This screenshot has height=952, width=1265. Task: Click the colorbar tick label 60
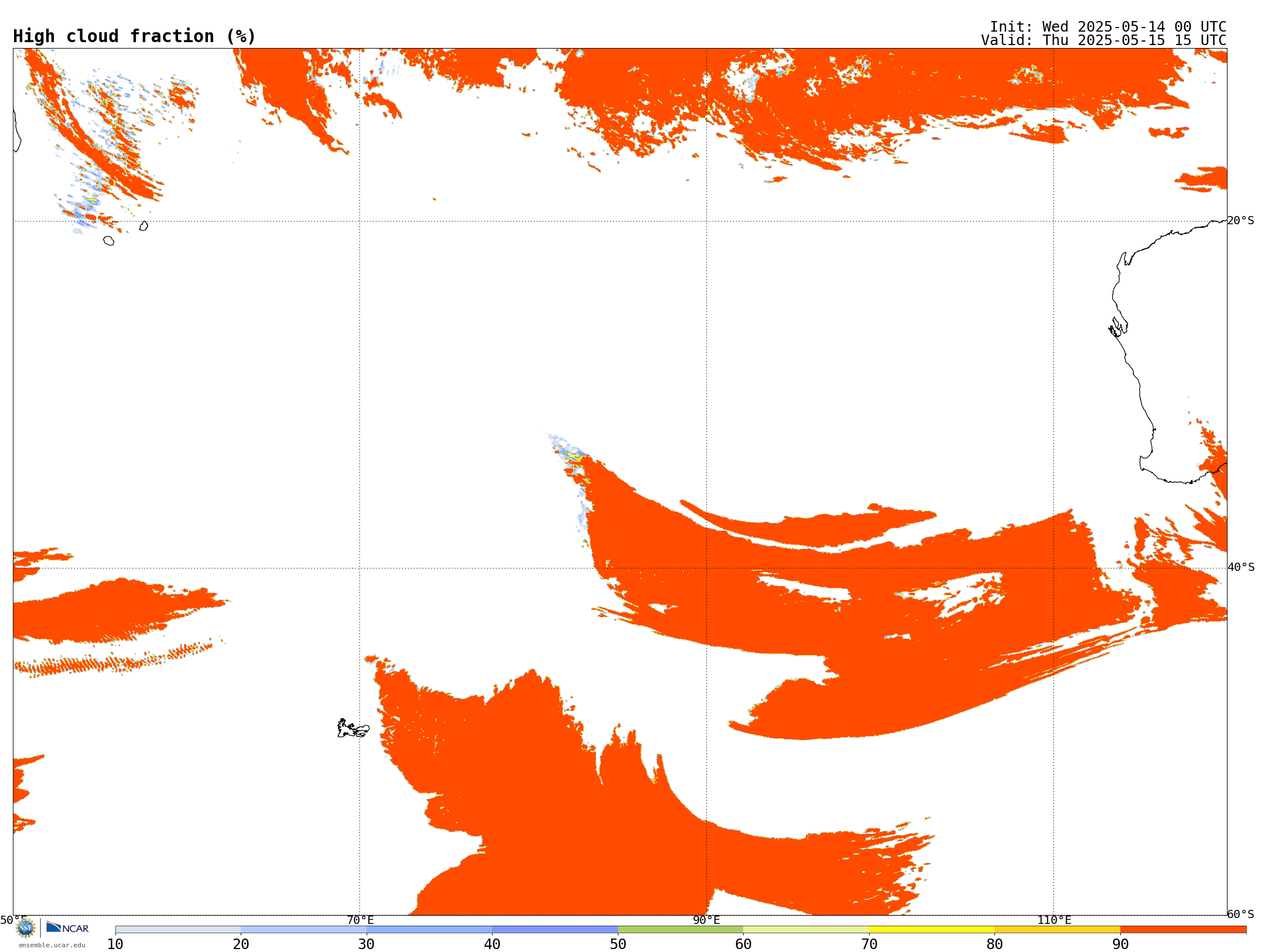pos(743,944)
